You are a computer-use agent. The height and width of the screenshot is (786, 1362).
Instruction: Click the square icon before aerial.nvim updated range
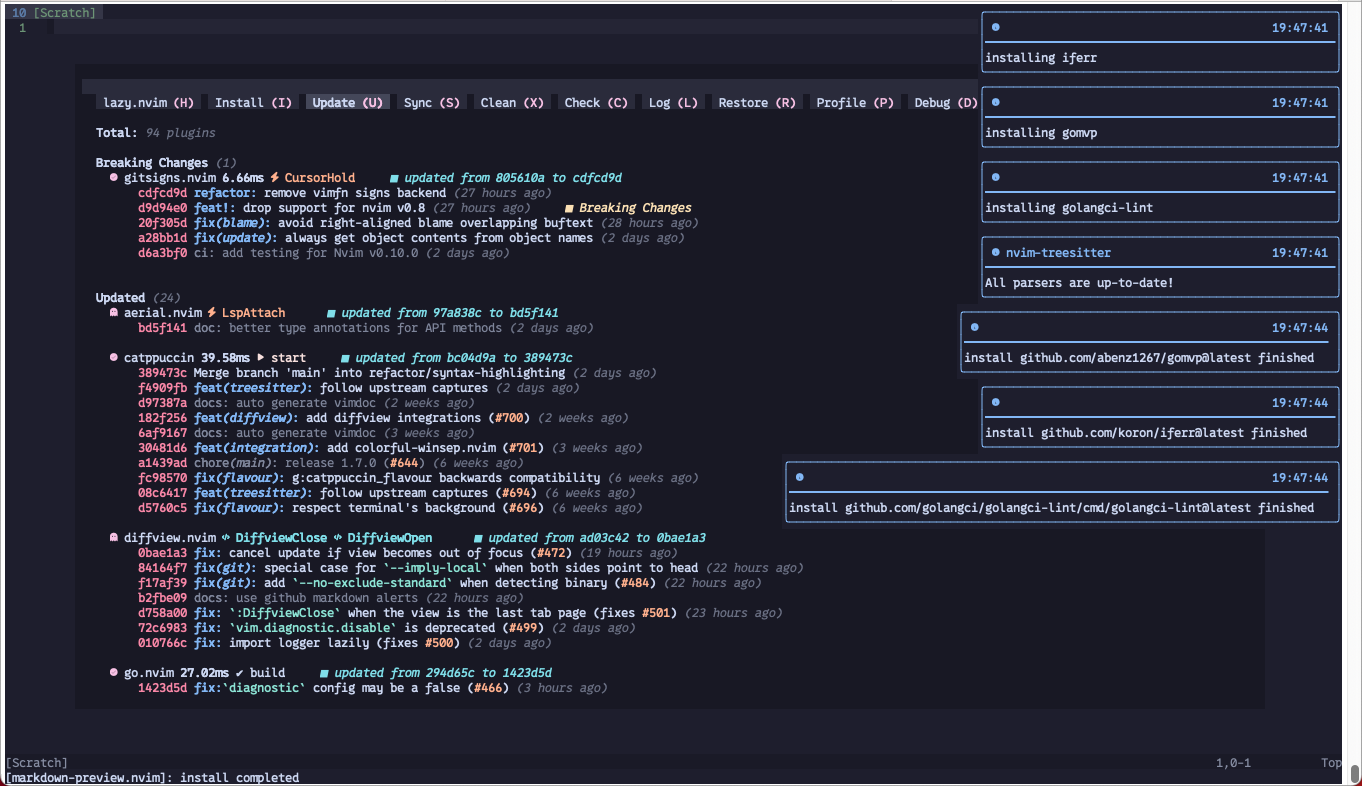331,313
